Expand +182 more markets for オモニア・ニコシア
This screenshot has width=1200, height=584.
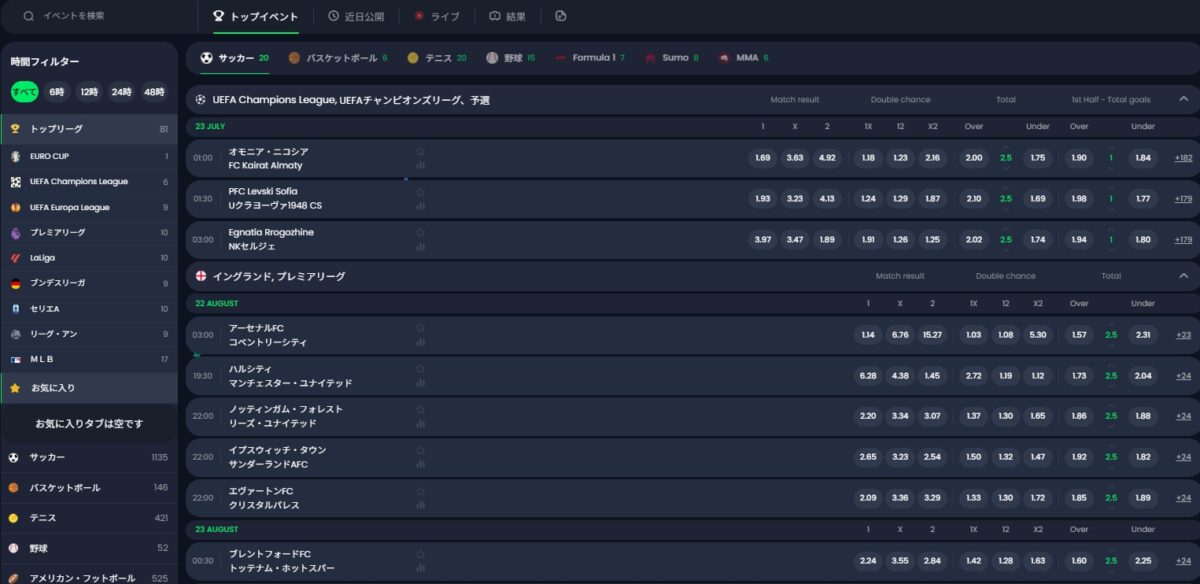click(1183, 158)
